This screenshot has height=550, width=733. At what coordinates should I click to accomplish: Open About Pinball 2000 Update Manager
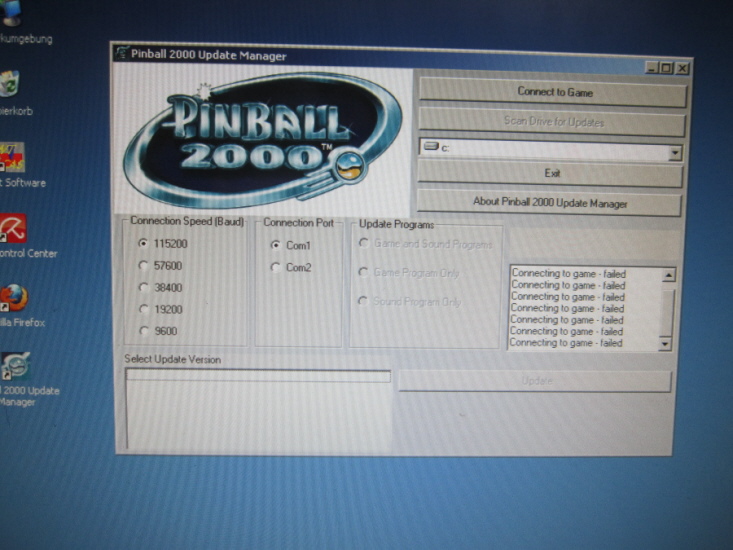point(549,203)
